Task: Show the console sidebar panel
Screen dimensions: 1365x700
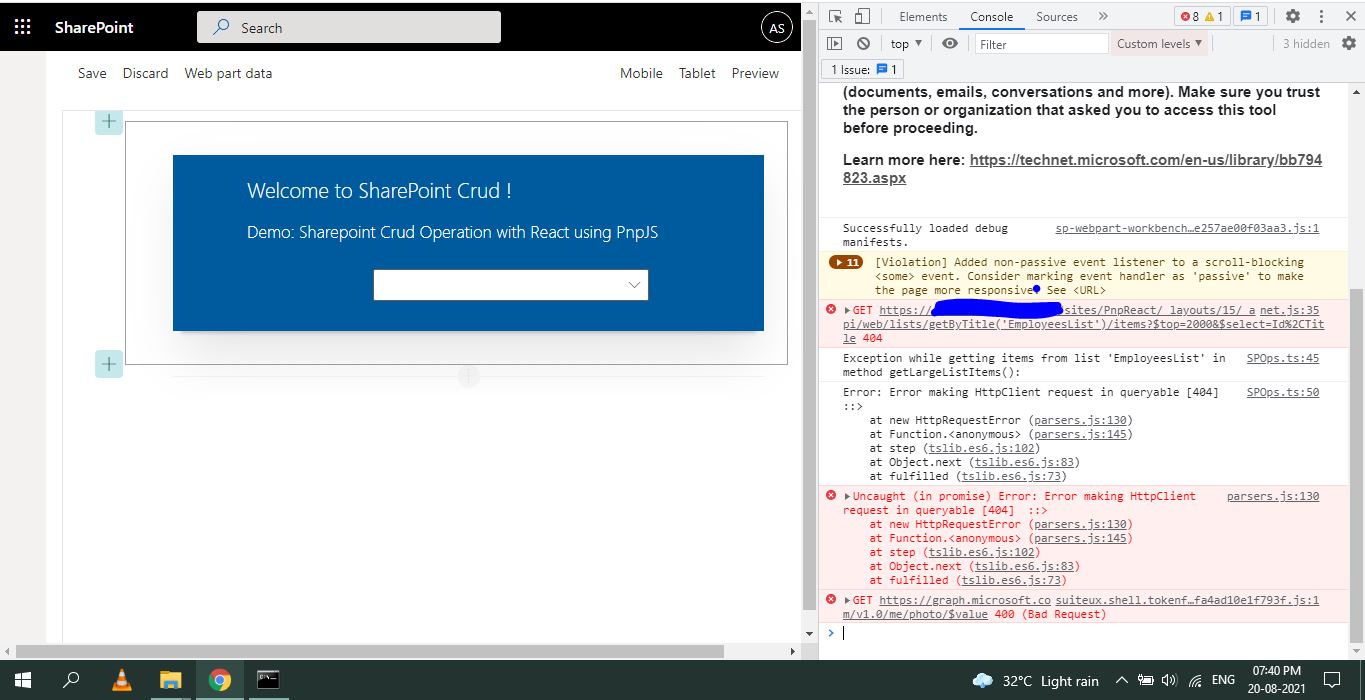Action: click(835, 43)
